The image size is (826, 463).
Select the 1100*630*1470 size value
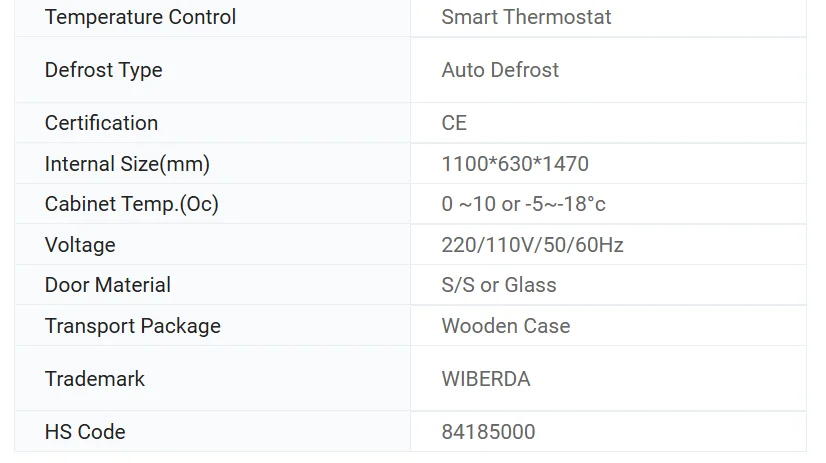(x=515, y=164)
